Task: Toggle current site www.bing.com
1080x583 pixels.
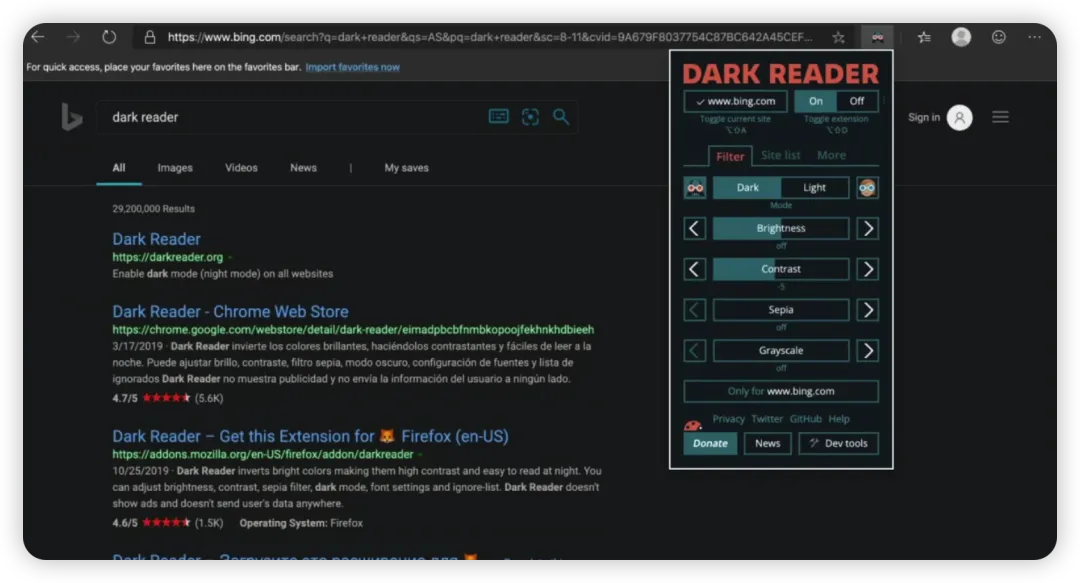Action: tap(736, 101)
